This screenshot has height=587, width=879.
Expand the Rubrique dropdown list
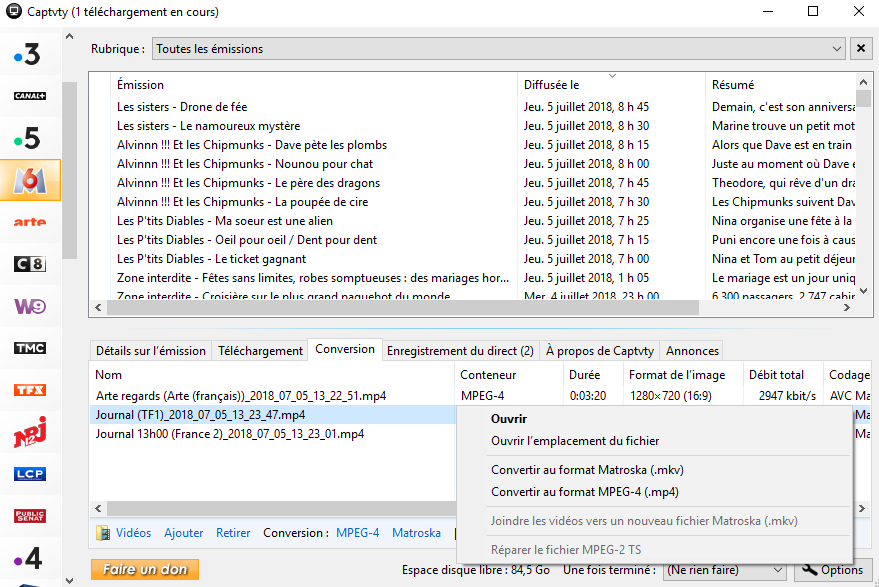836,48
